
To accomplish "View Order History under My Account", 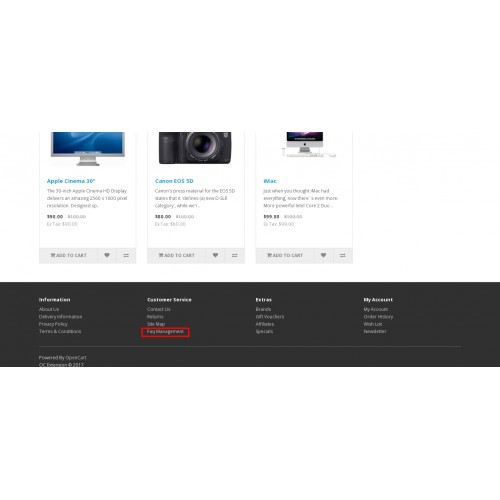I will coord(378,317).
